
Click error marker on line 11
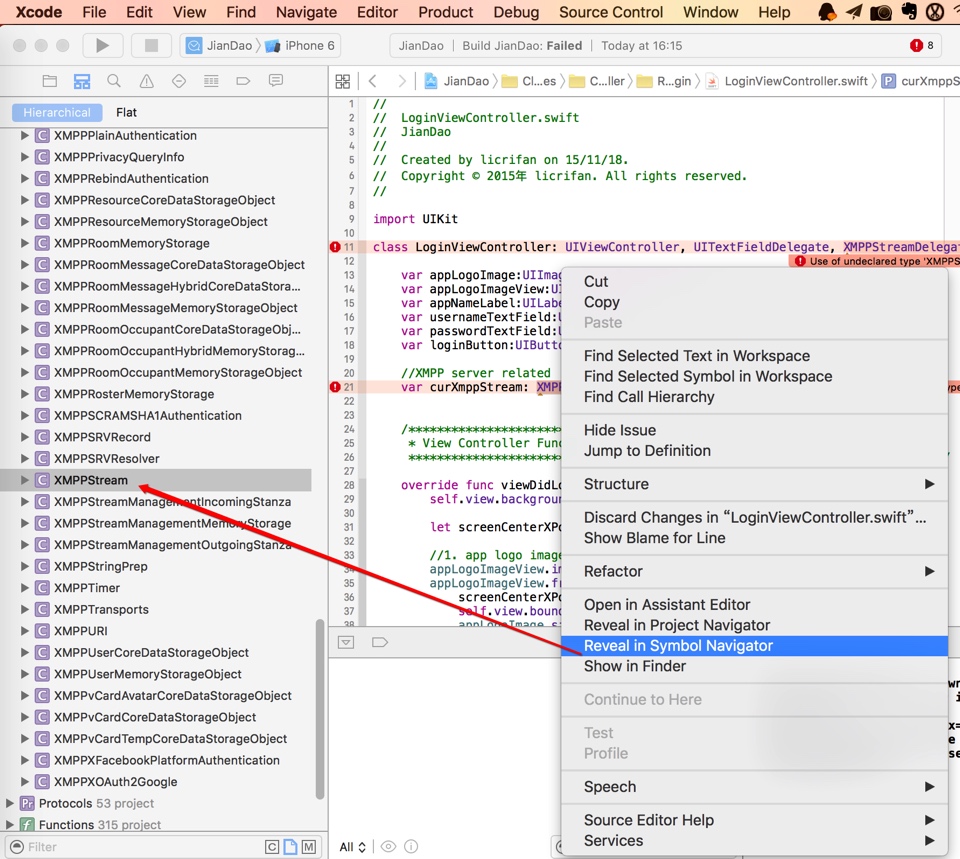(x=335, y=247)
